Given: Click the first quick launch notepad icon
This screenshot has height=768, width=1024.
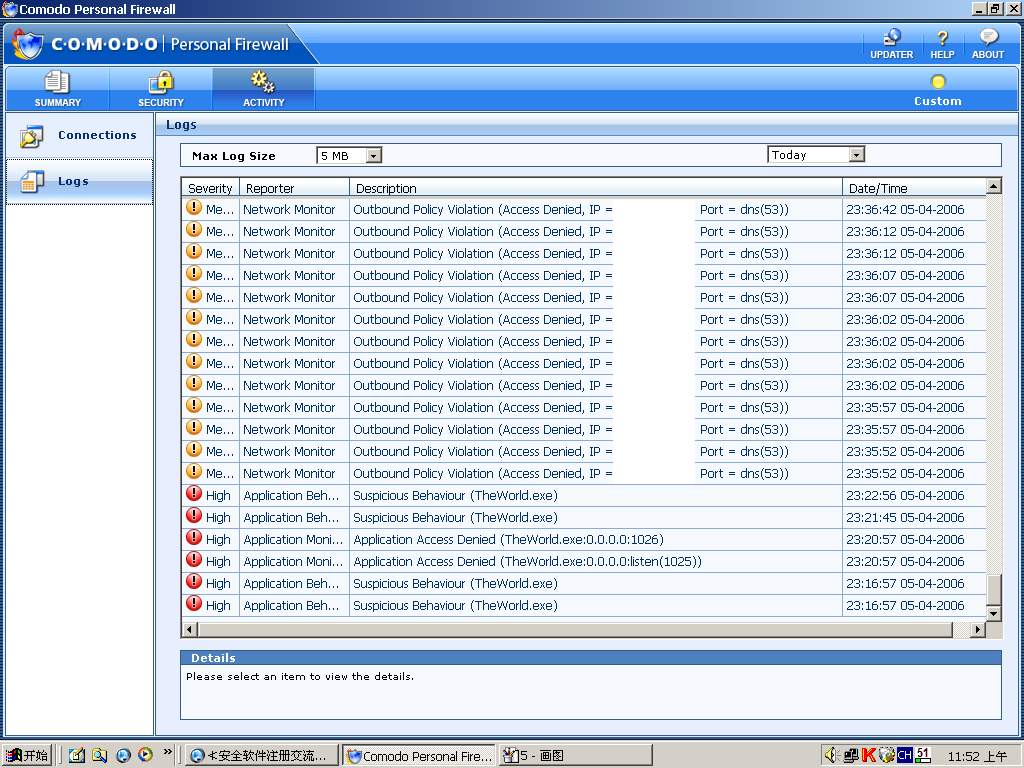Looking at the screenshot, I should [x=77, y=756].
